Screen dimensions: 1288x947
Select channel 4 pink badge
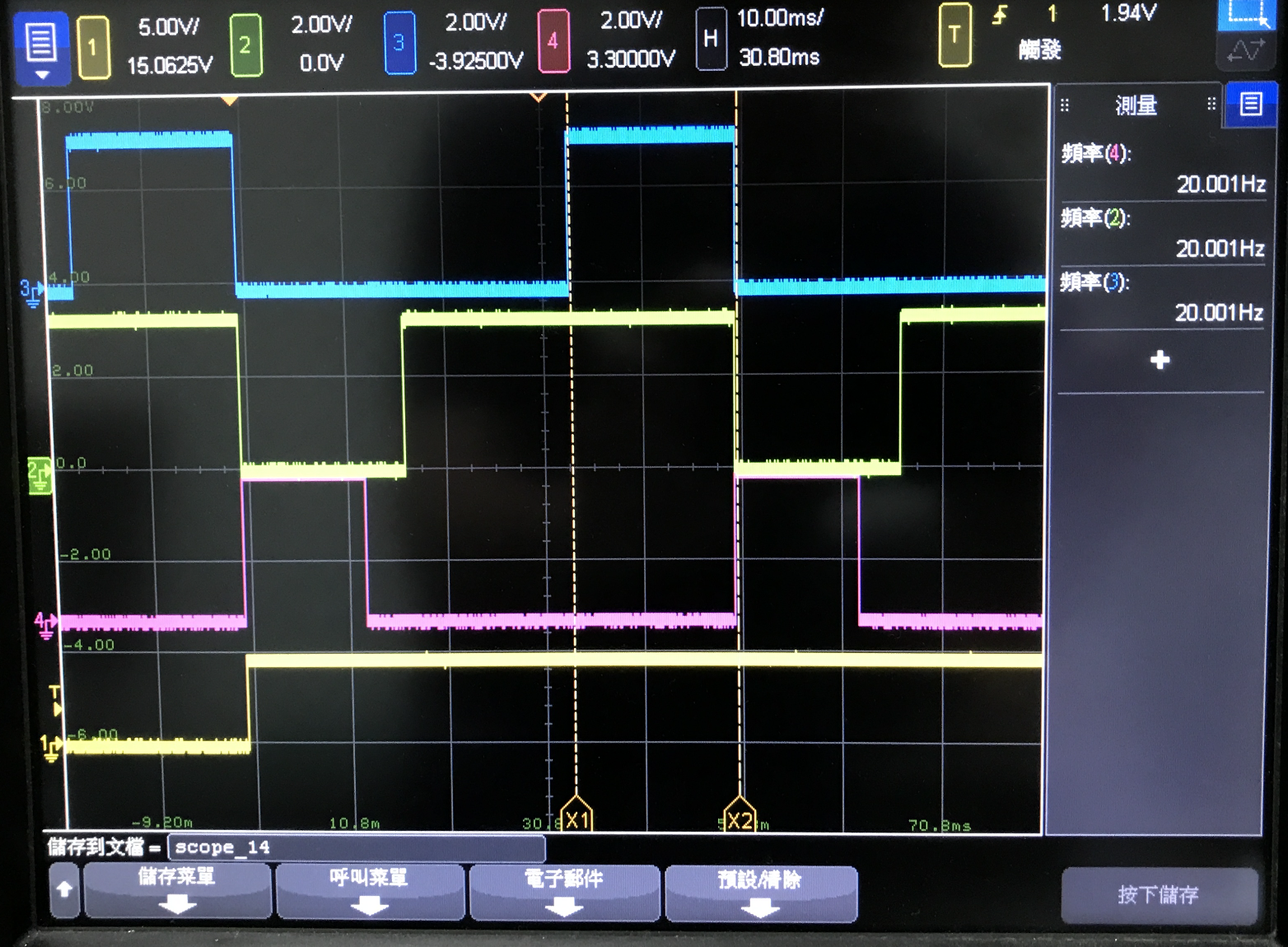553,41
